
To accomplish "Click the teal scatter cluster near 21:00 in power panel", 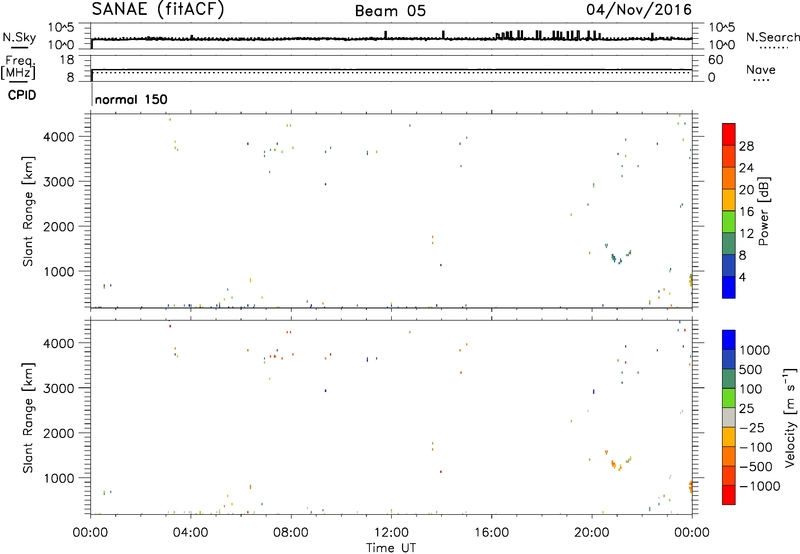I will [617, 258].
